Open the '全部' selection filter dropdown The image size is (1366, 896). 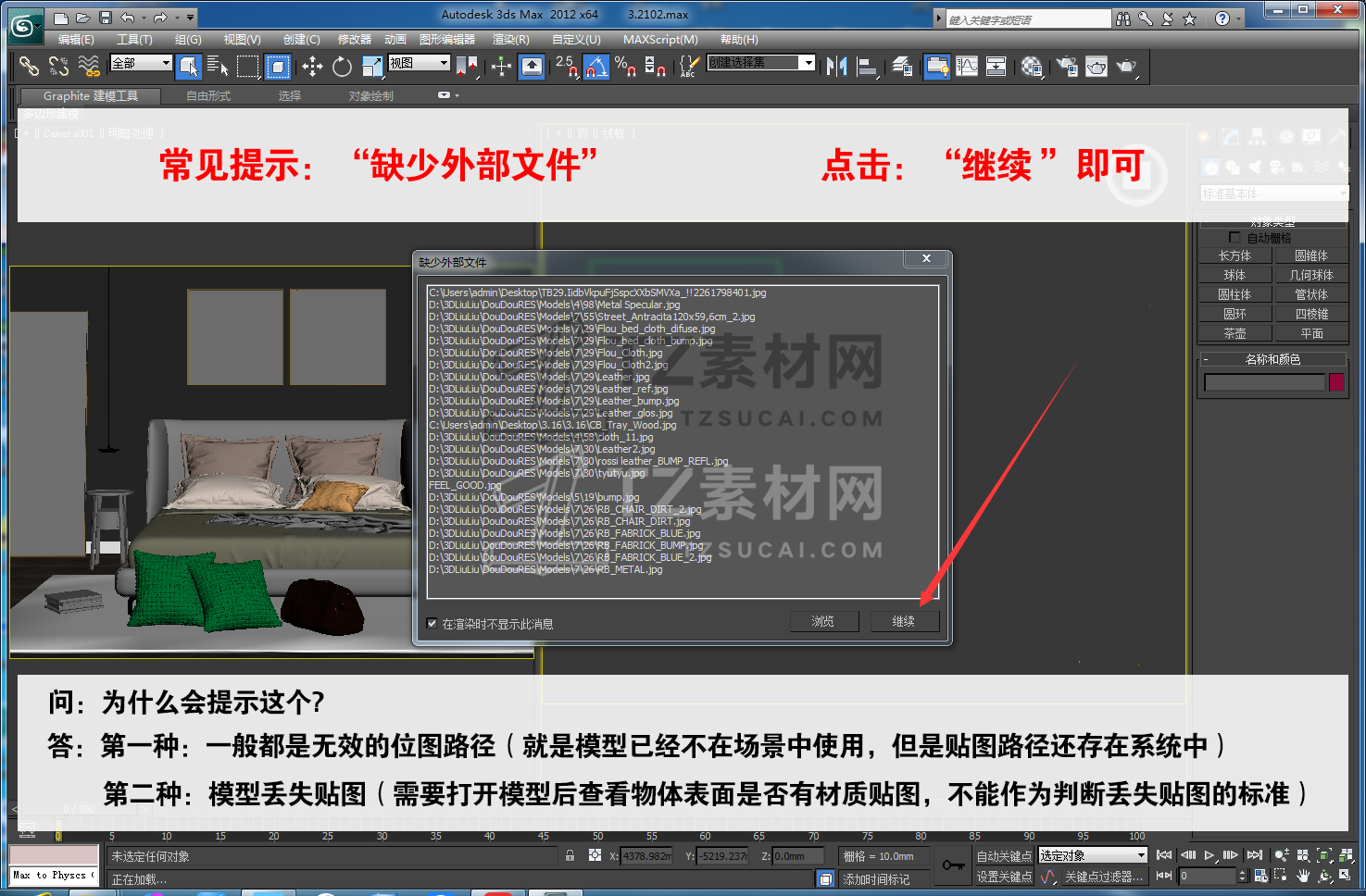[x=141, y=63]
